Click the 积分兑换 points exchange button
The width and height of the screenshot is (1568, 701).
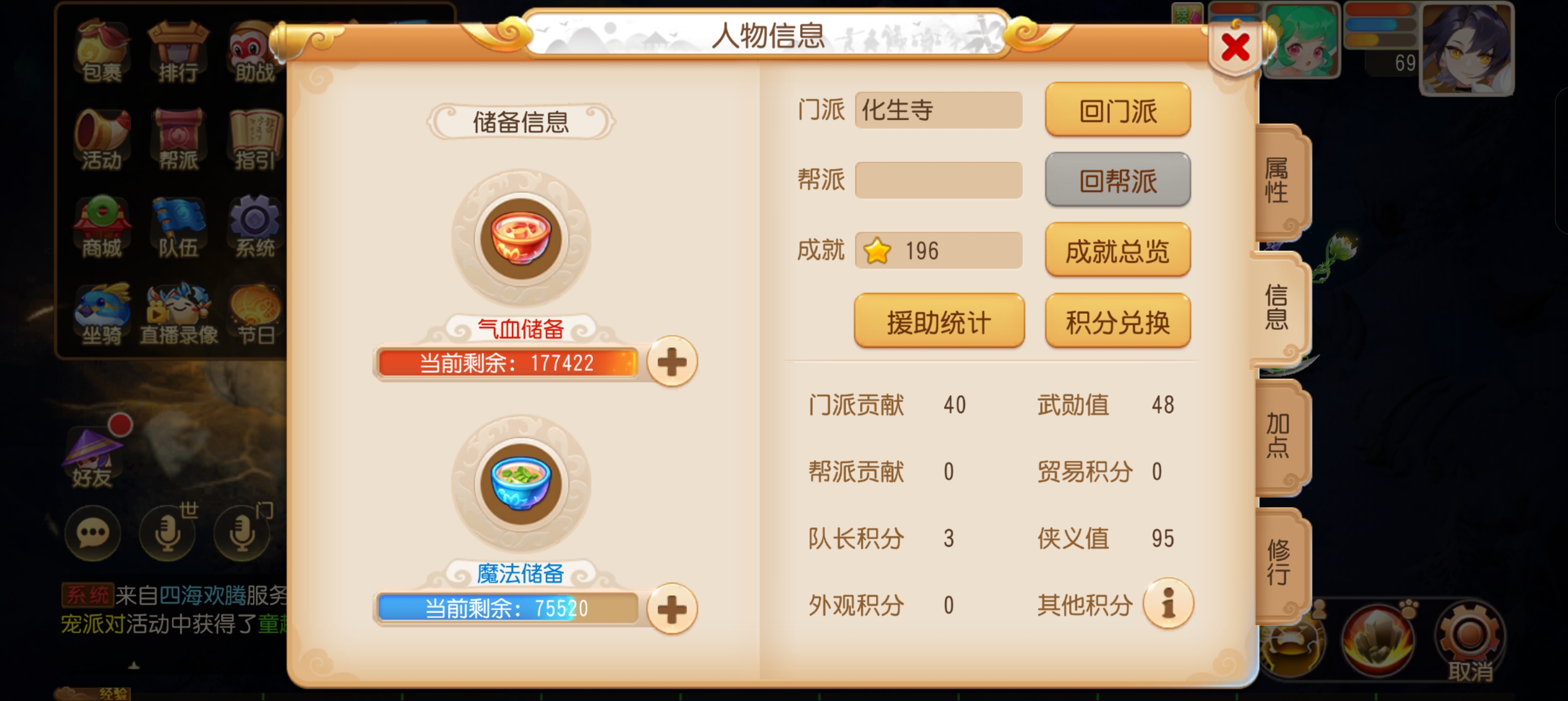tap(1118, 321)
